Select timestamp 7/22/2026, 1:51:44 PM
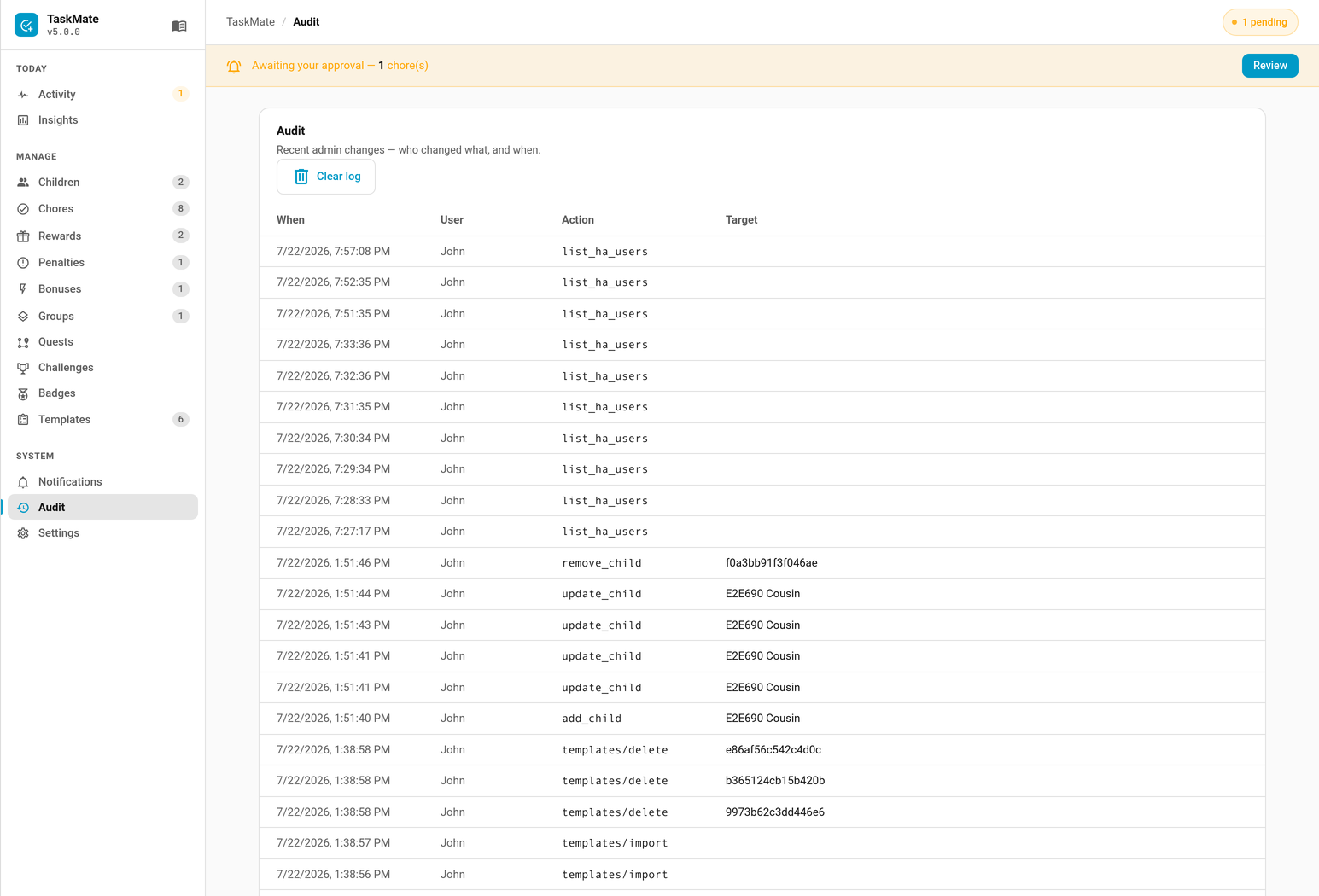1319x896 pixels. (333, 594)
